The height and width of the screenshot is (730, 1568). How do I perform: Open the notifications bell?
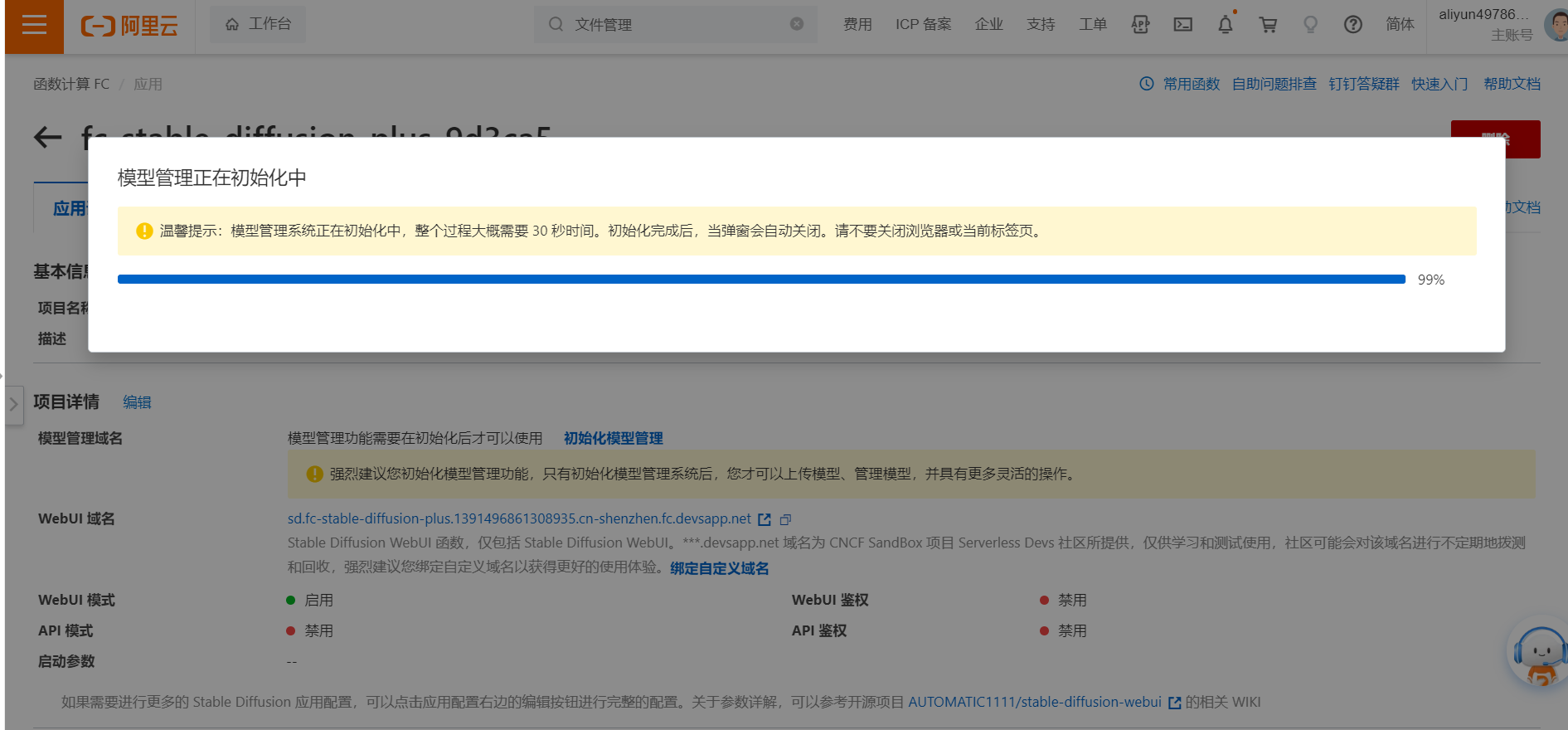click(x=1226, y=25)
